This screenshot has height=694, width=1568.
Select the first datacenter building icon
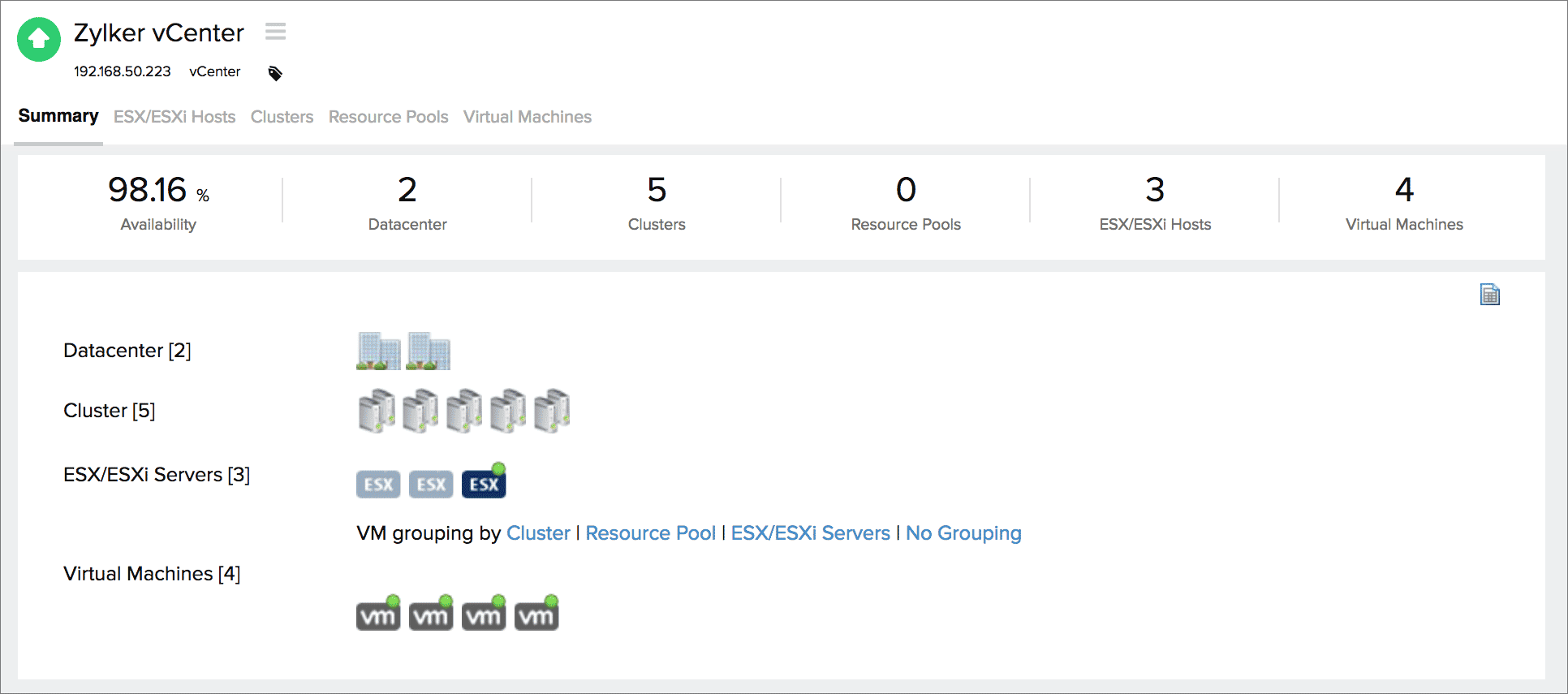(x=378, y=351)
